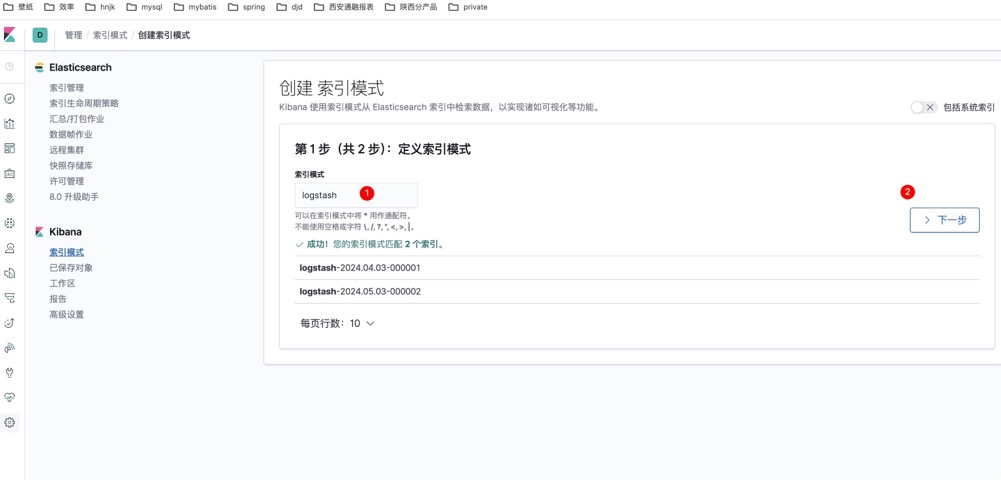Open the mysql bookmarks folder
Screen dimensions: 1001x480
coord(144,7)
